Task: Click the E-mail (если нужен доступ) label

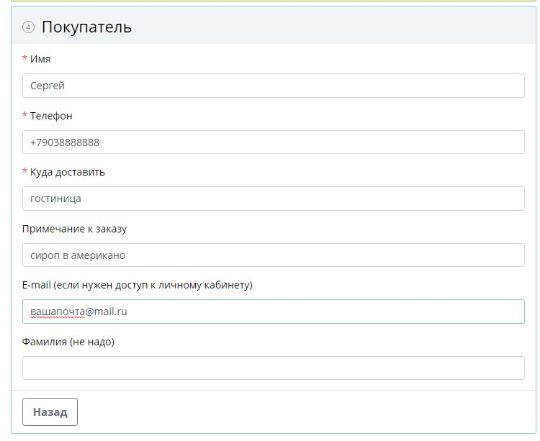Action: (137, 285)
